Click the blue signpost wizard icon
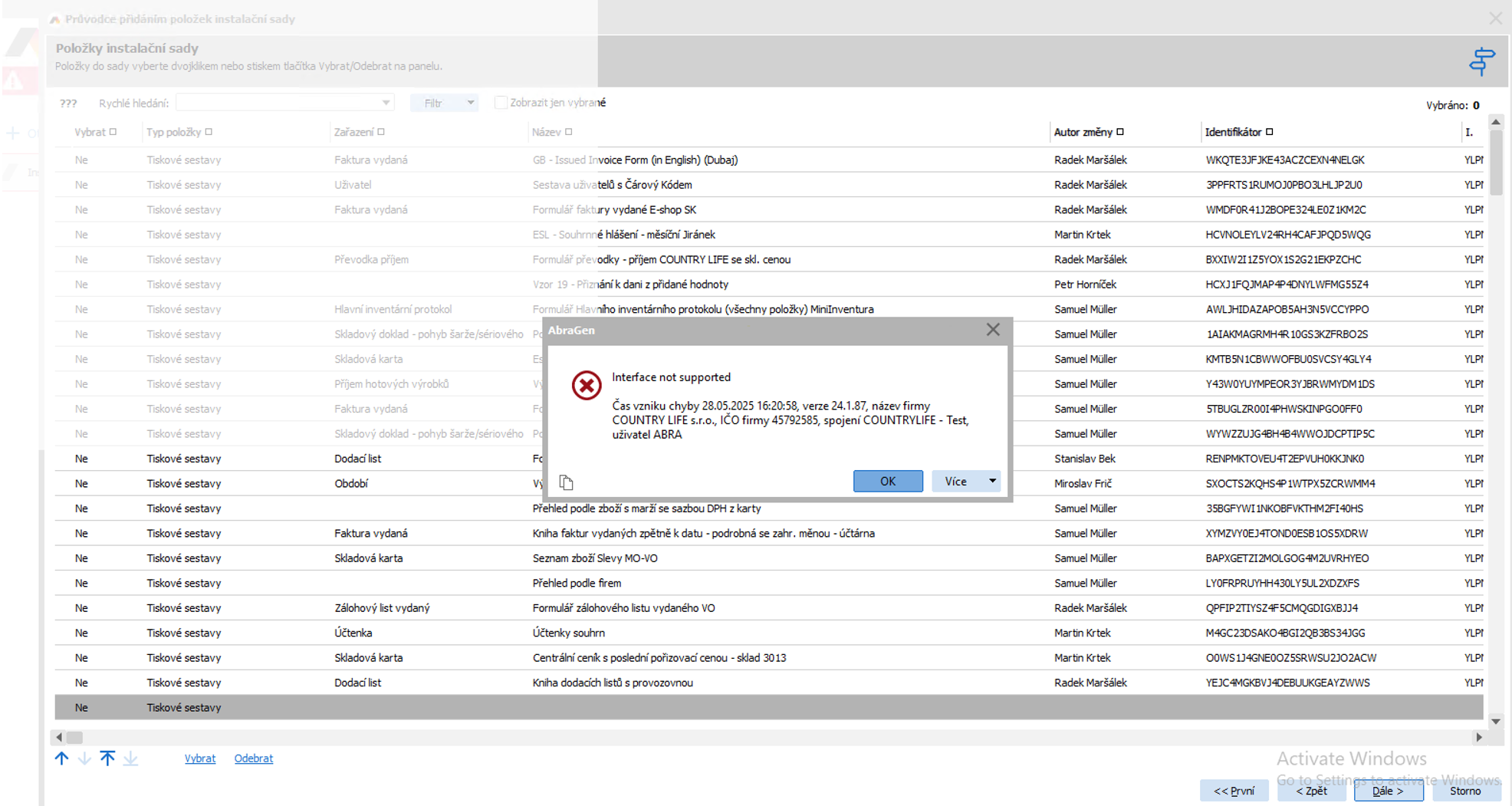Image resolution: width=1512 pixels, height=806 pixels. [x=1481, y=61]
